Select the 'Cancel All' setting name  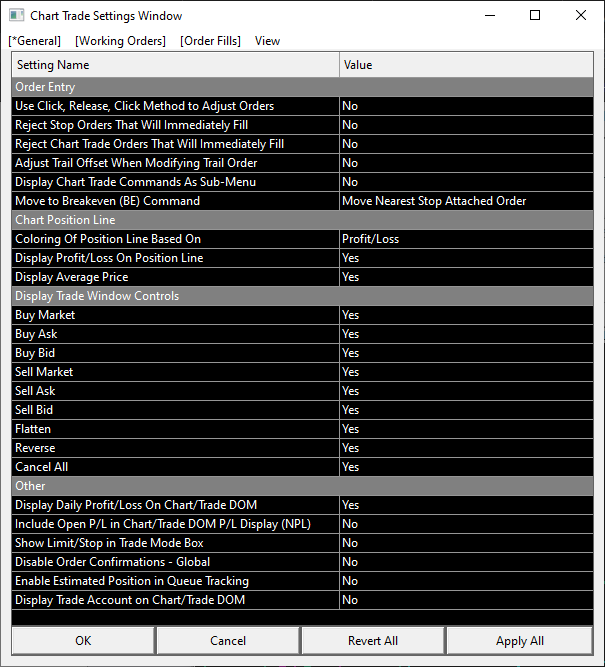point(175,467)
